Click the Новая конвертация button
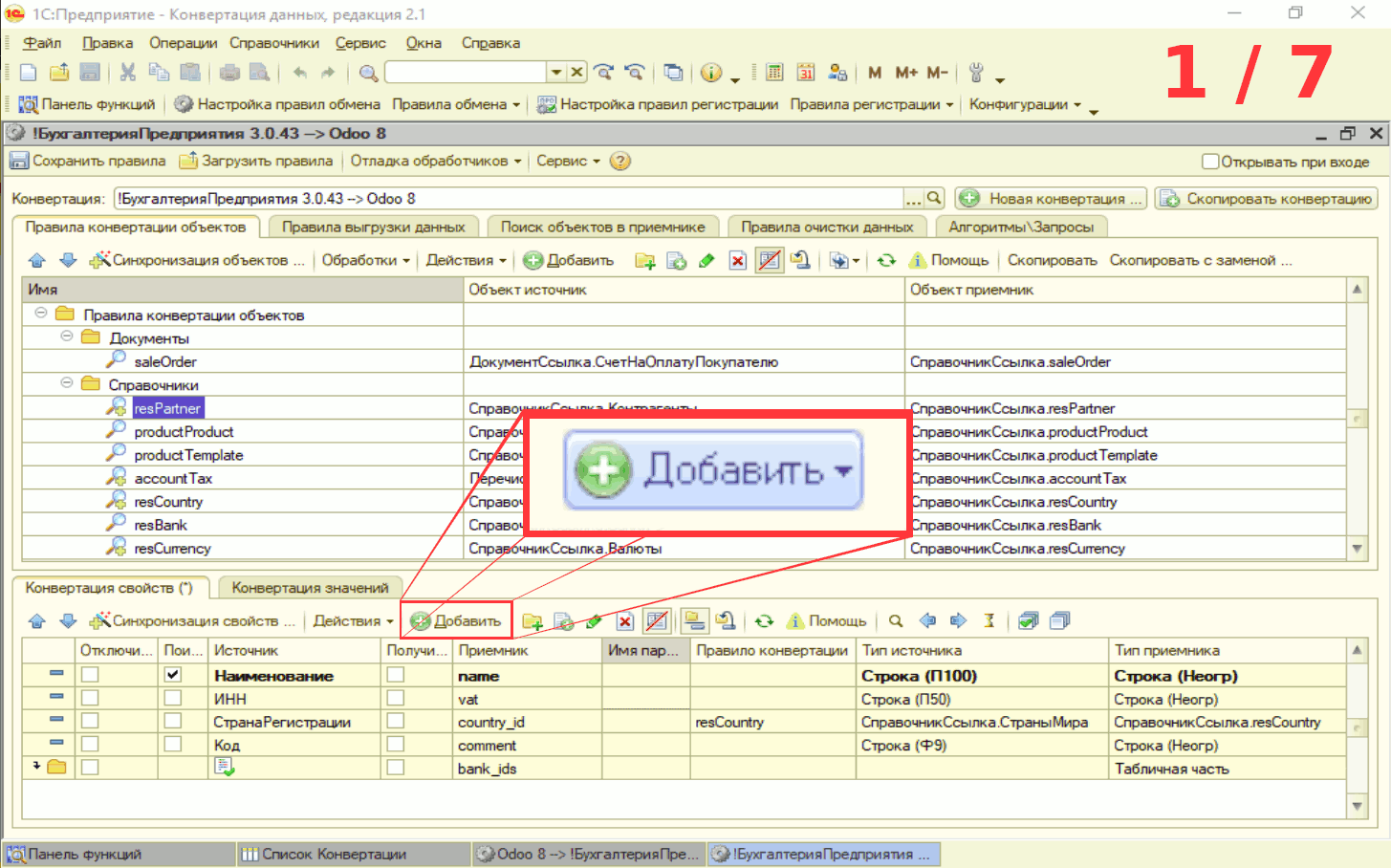The image size is (1391, 868). coord(1051,198)
